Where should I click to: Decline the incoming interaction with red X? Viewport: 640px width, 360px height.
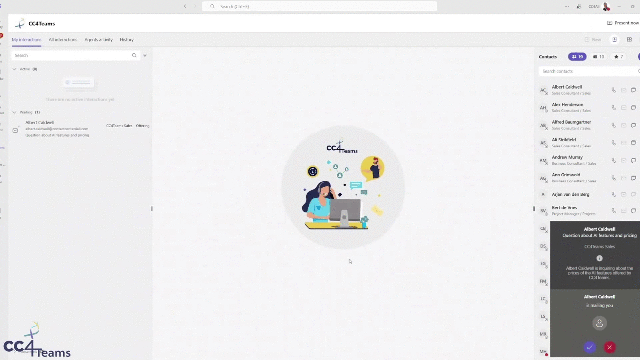point(609,347)
